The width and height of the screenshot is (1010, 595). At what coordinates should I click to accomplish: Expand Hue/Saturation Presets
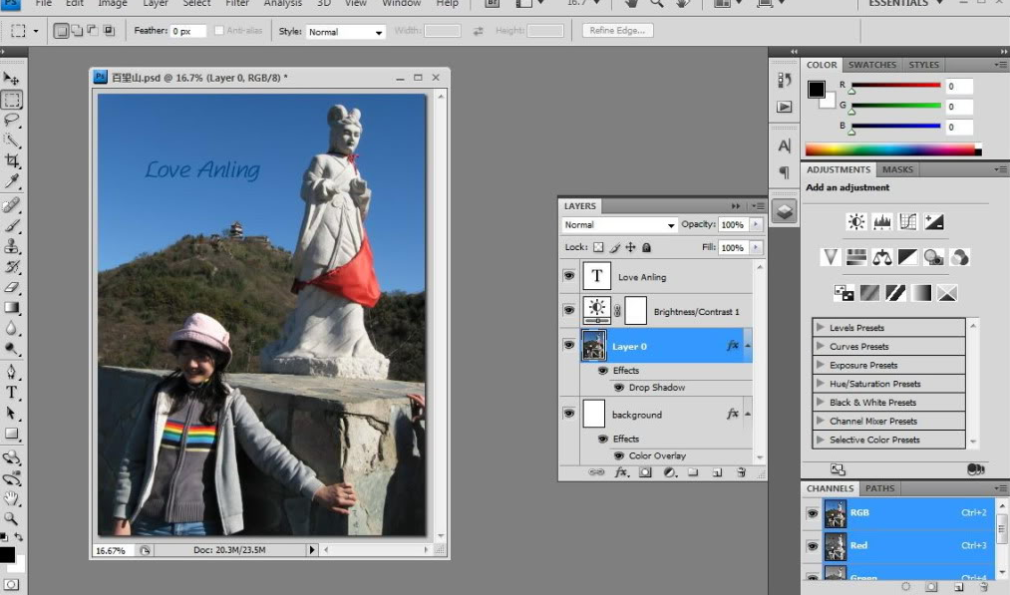tap(820, 383)
